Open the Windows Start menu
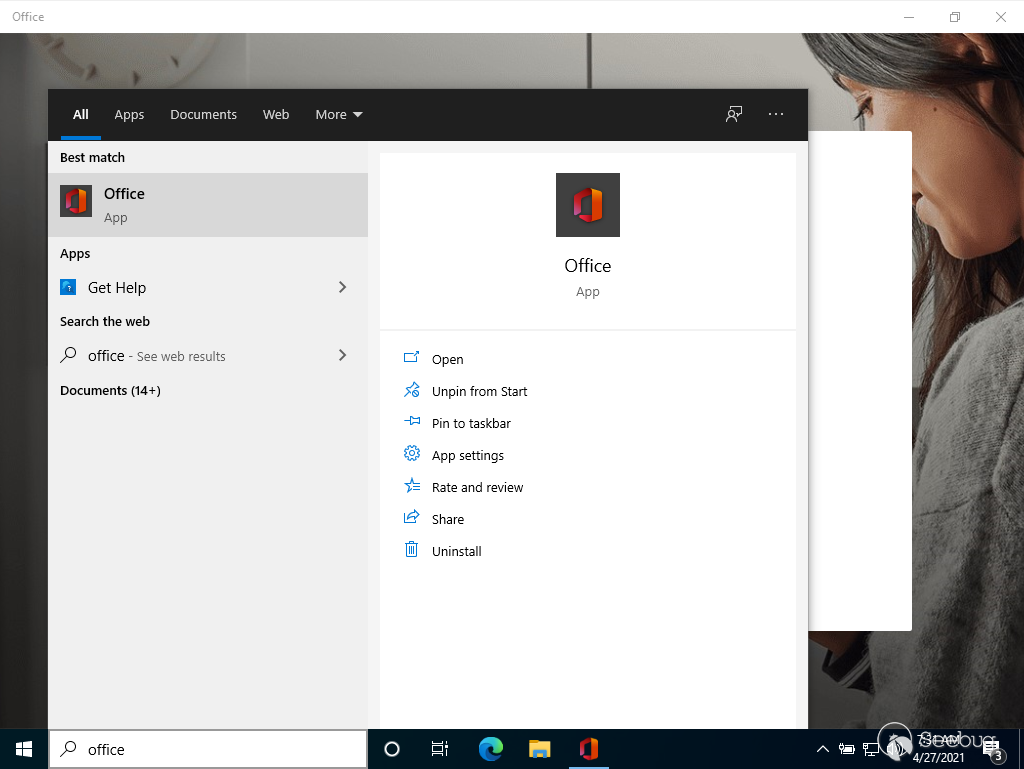 coord(24,749)
